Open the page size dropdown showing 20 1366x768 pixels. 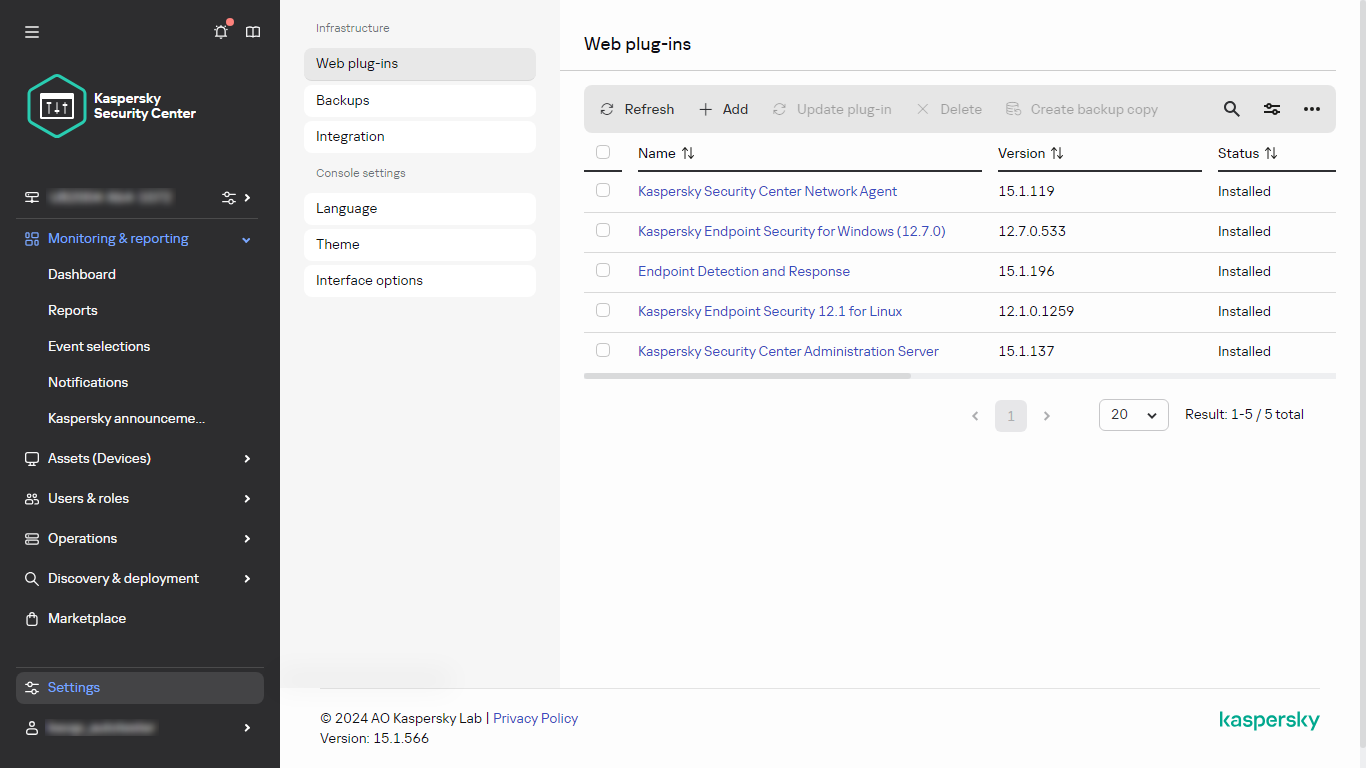[x=1133, y=415]
